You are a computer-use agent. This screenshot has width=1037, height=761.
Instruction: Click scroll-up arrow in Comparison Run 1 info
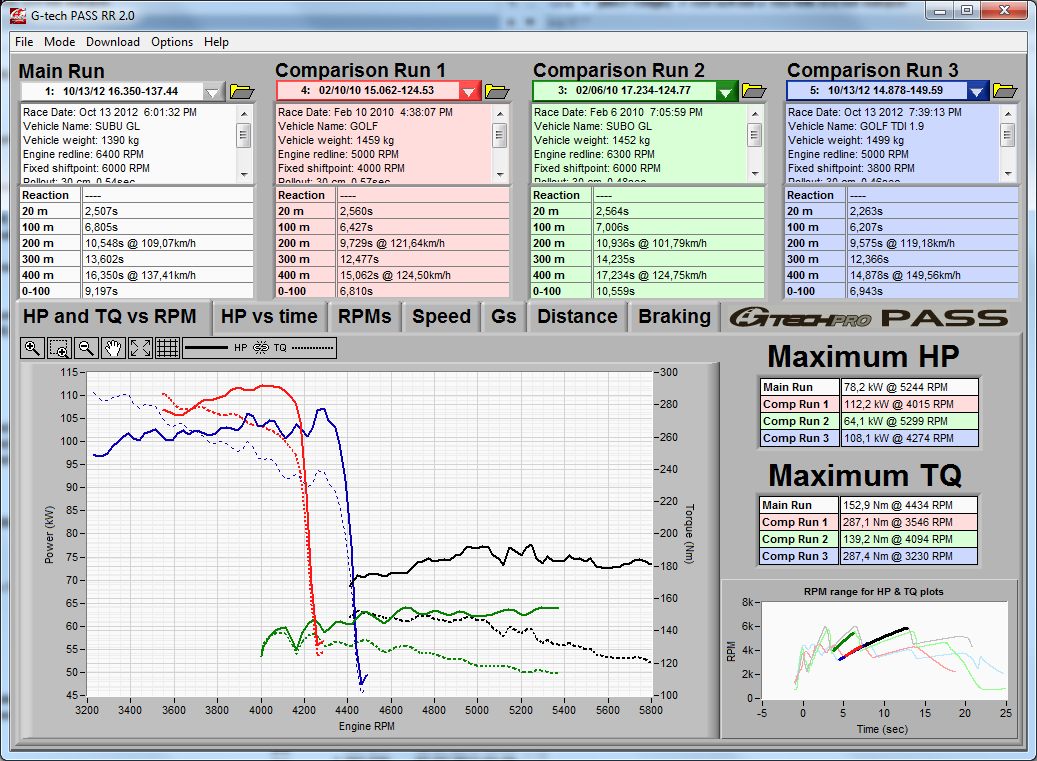point(500,114)
